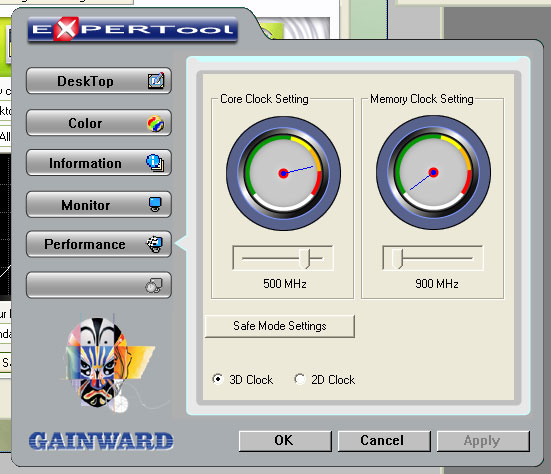This screenshot has height=474, width=551.
Task: Click the Performance chip icon
Action: point(155,244)
